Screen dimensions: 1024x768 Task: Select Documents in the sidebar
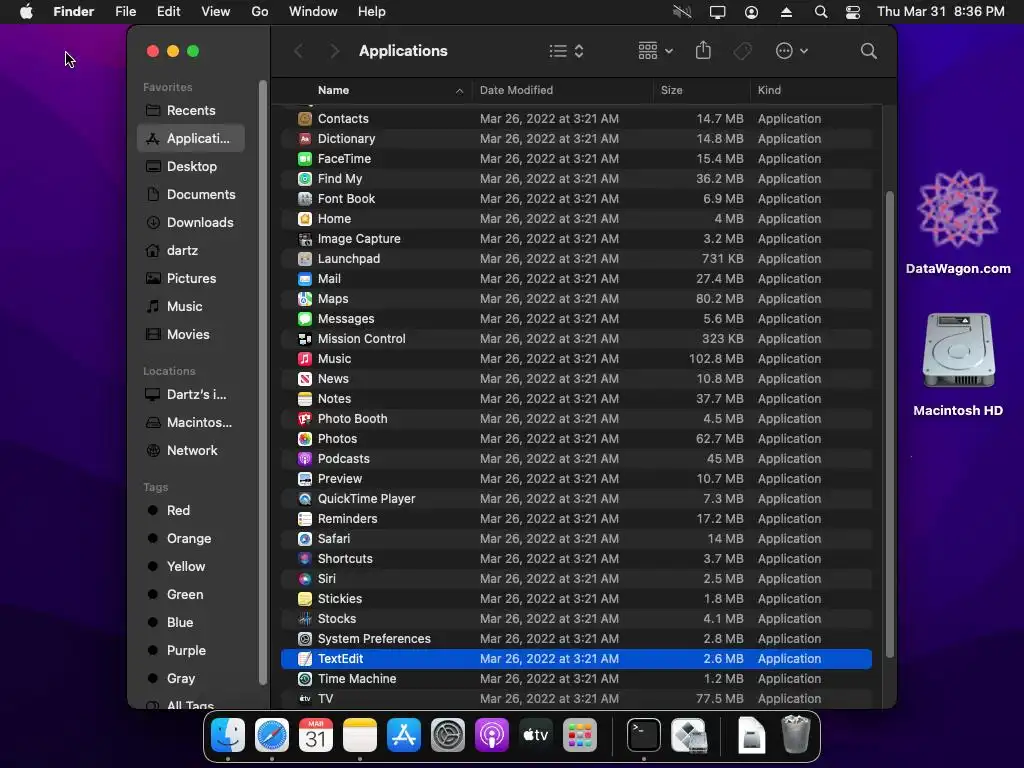(191, 195)
